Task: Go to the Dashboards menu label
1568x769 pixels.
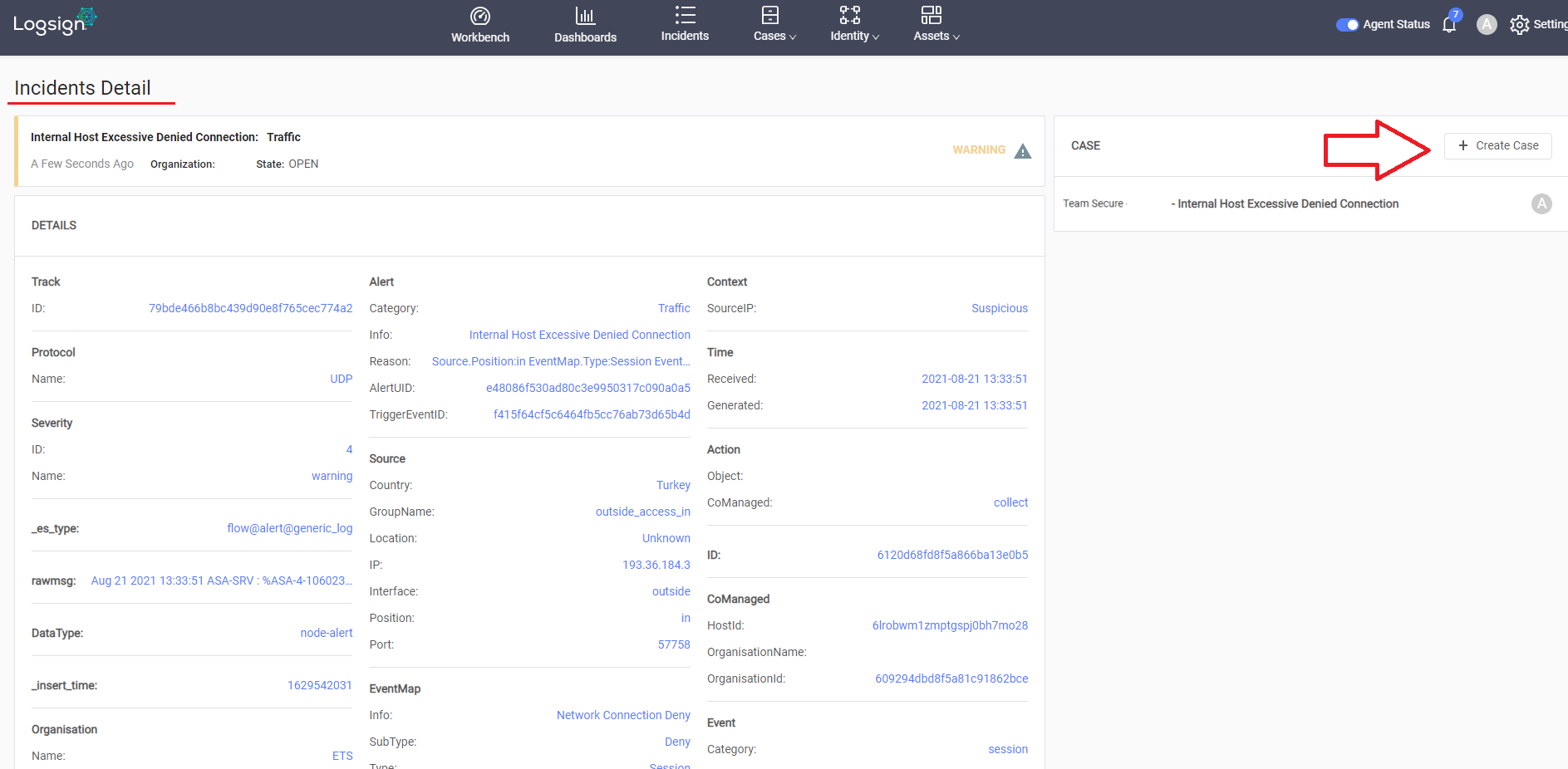Action: (x=585, y=37)
